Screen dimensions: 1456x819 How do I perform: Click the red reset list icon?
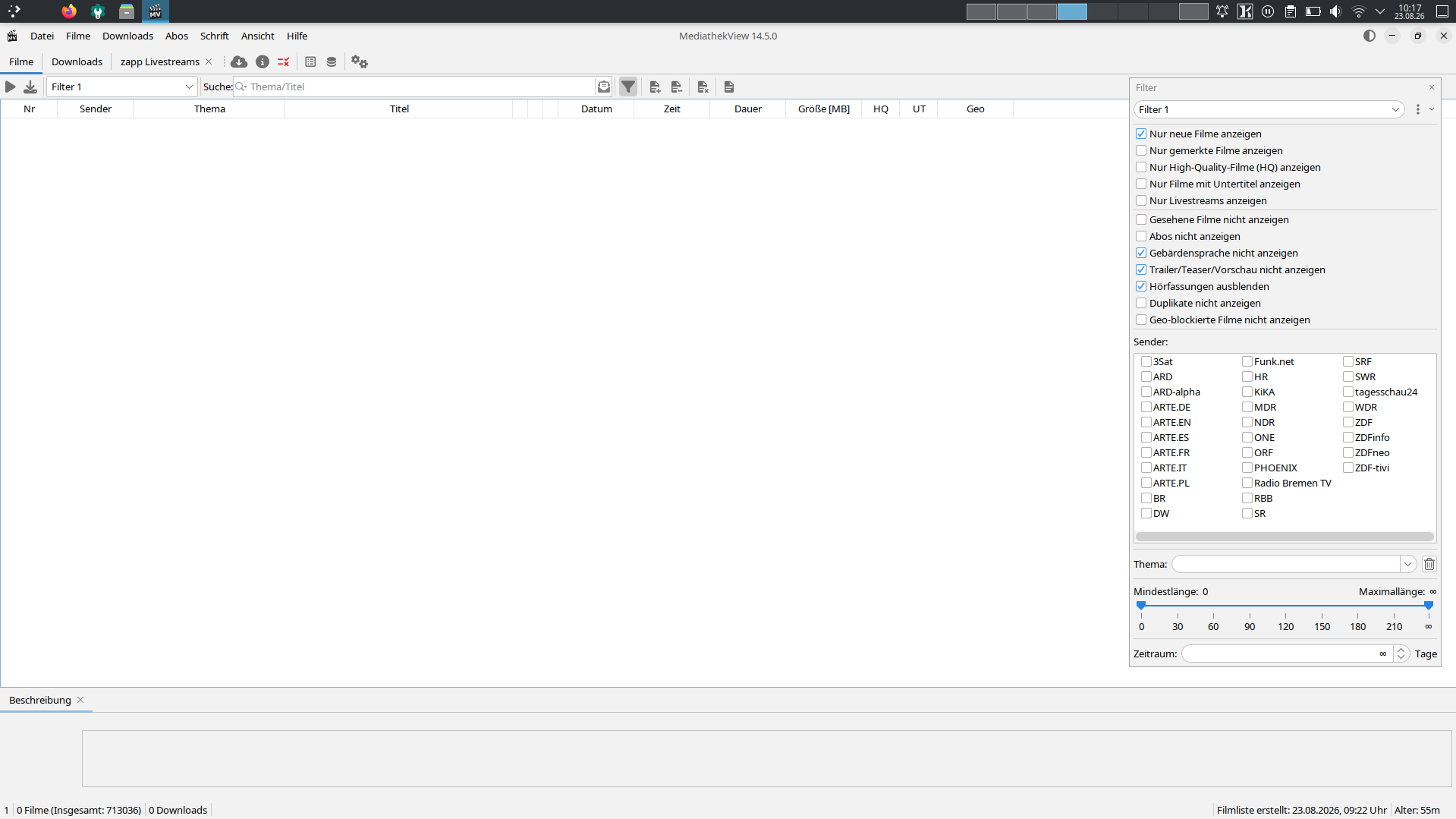coord(284,61)
